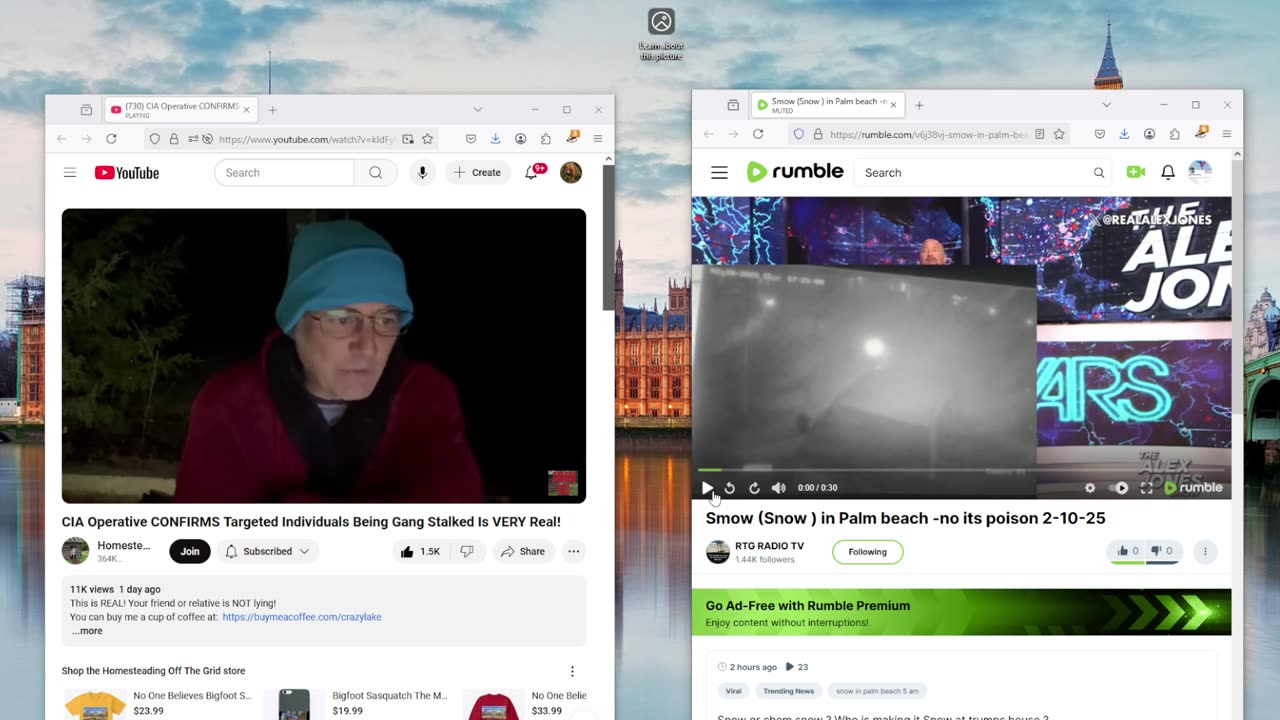Click the YouTube Create button
This screenshot has height=720, width=1280.
478,172
